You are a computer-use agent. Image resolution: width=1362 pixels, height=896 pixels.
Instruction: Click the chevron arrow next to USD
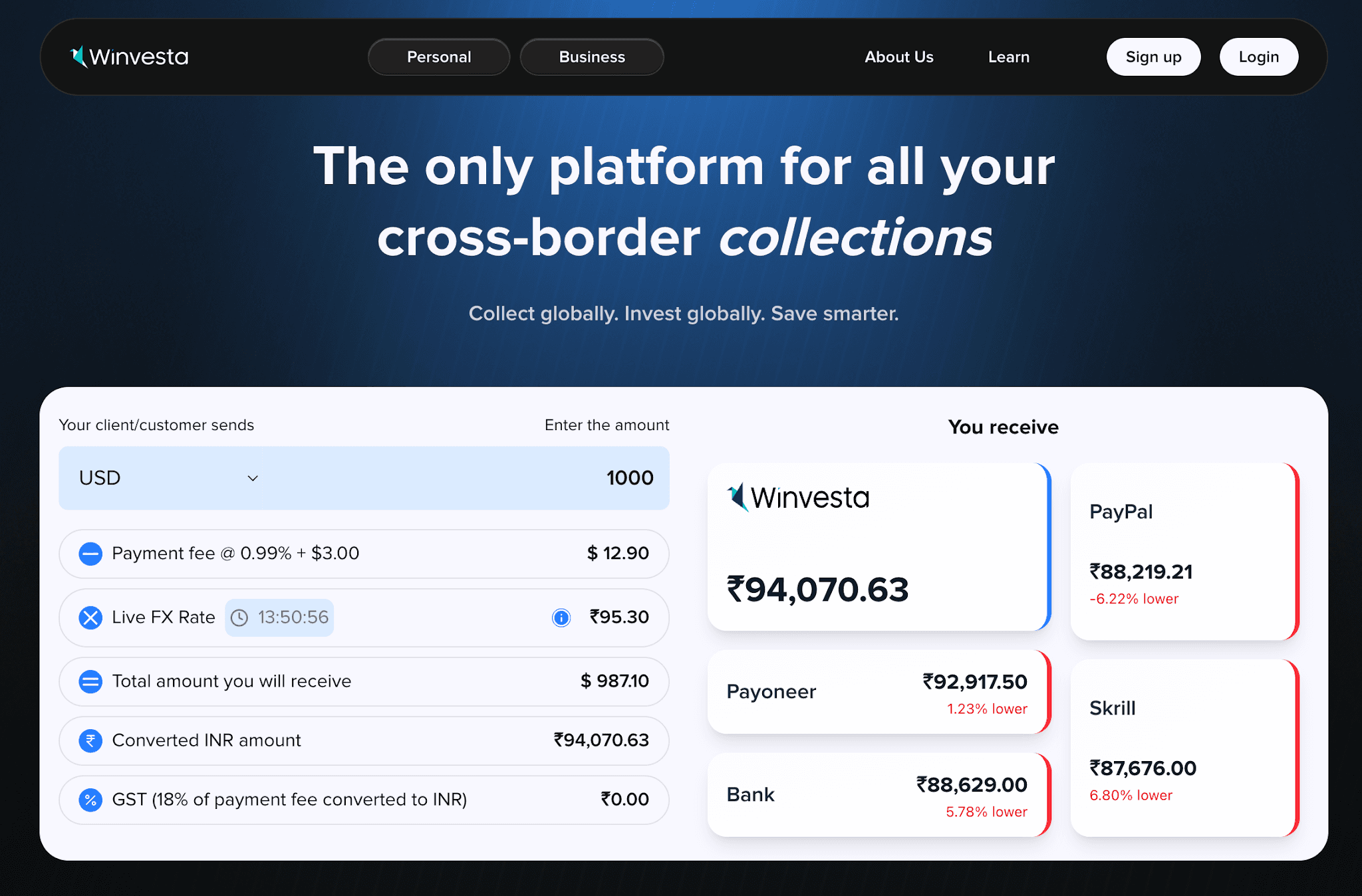click(253, 479)
